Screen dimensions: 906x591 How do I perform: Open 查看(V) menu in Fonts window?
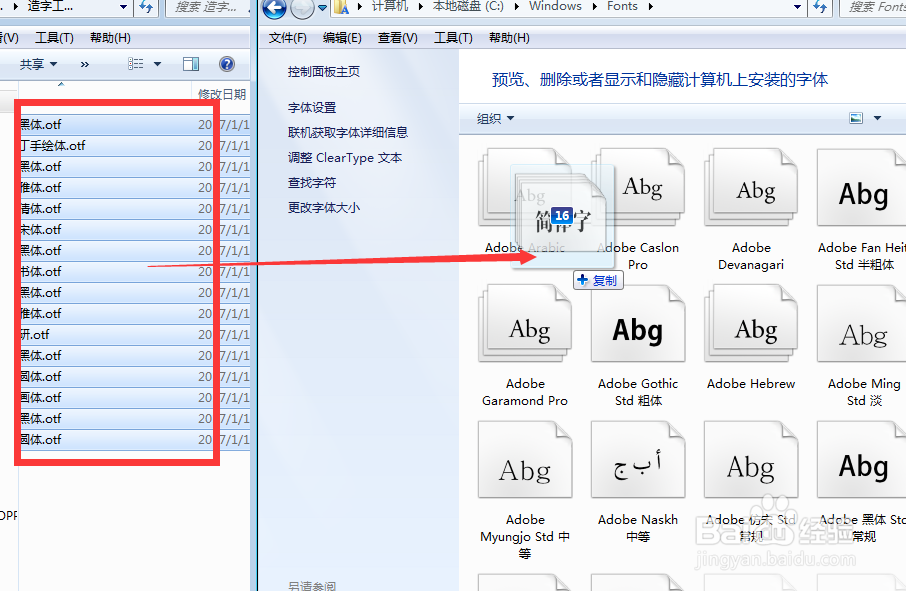(x=398, y=38)
